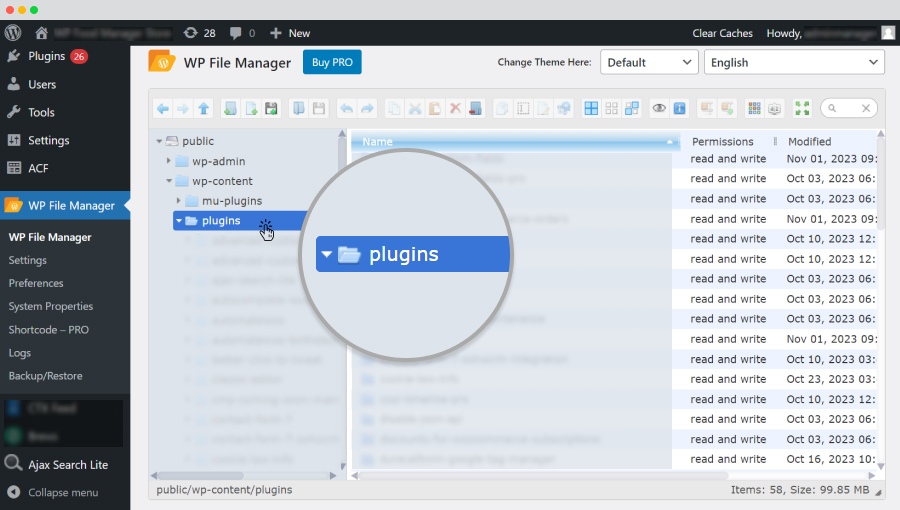This screenshot has height=510, width=900.
Task: Click the Select none gray grid icon
Action: tap(612, 108)
